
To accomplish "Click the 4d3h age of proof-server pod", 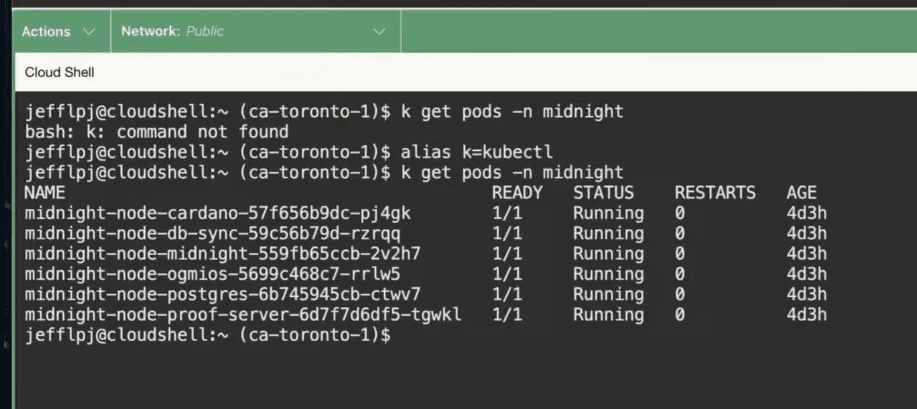I will [807, 315].
